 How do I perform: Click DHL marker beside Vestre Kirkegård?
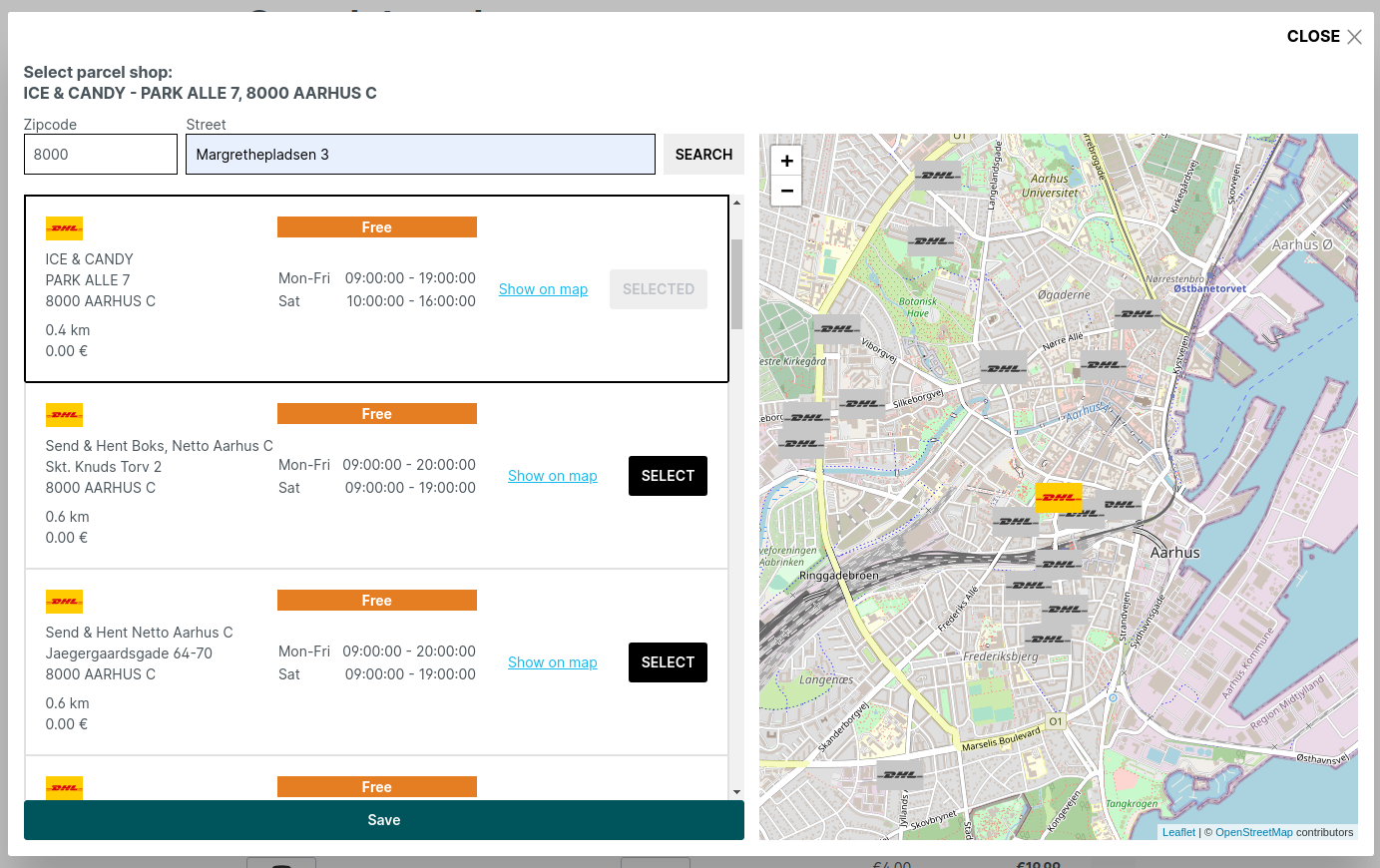point(836,329)
